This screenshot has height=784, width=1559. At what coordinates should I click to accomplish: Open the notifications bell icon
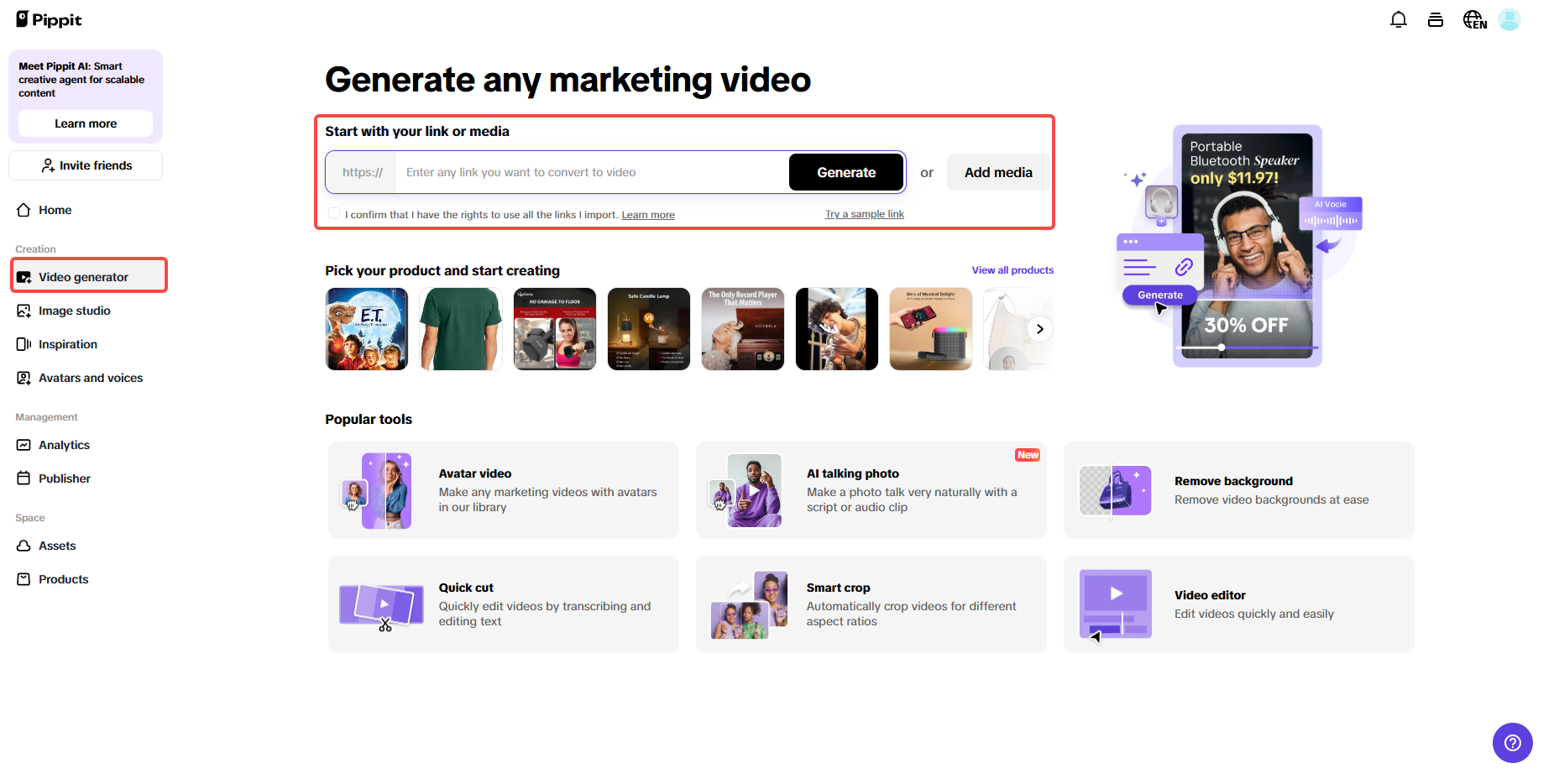click(1399, 18)
